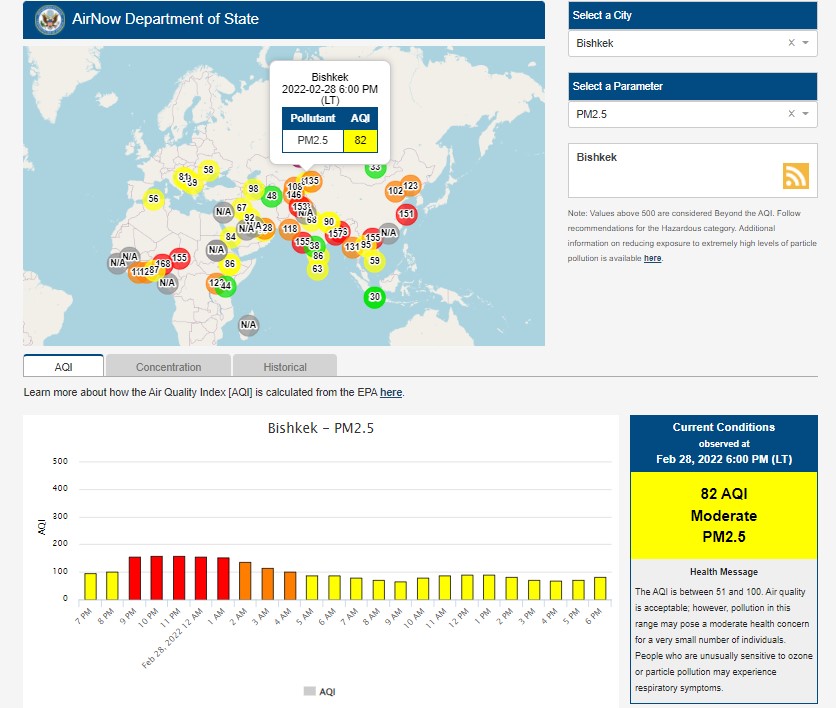The image size is (836, 708).
Task: Click the yellow AQI 82 cell in popup
Action: (x=361, y=139)
